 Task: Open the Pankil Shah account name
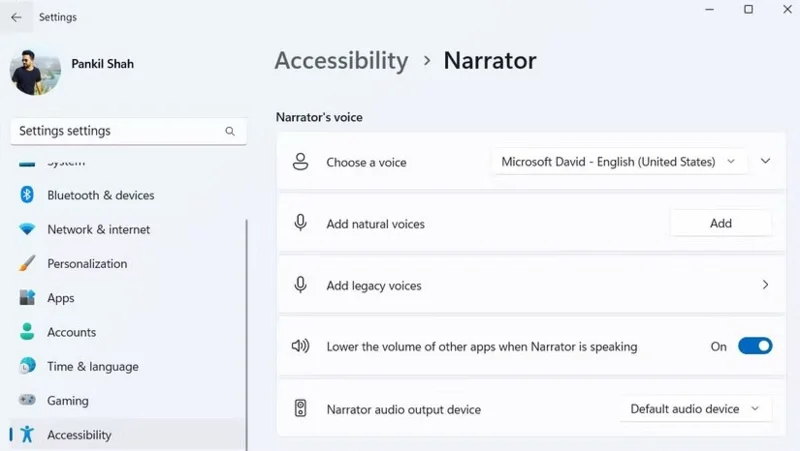click(103, 64)
